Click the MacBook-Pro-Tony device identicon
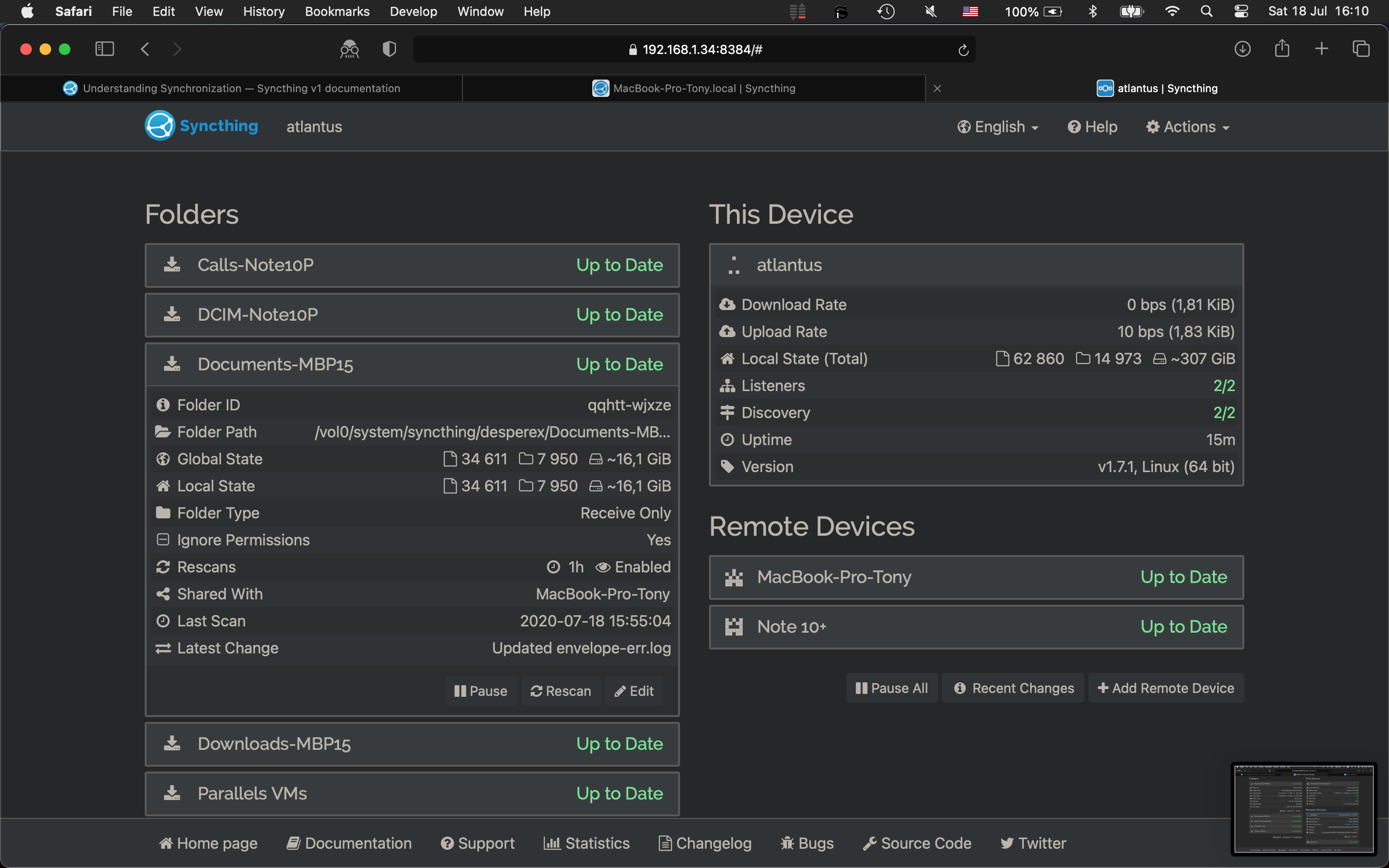Image resolution: width=1389 pixels, height=868 pixels. pyautogui.click(x=734, y=577)
